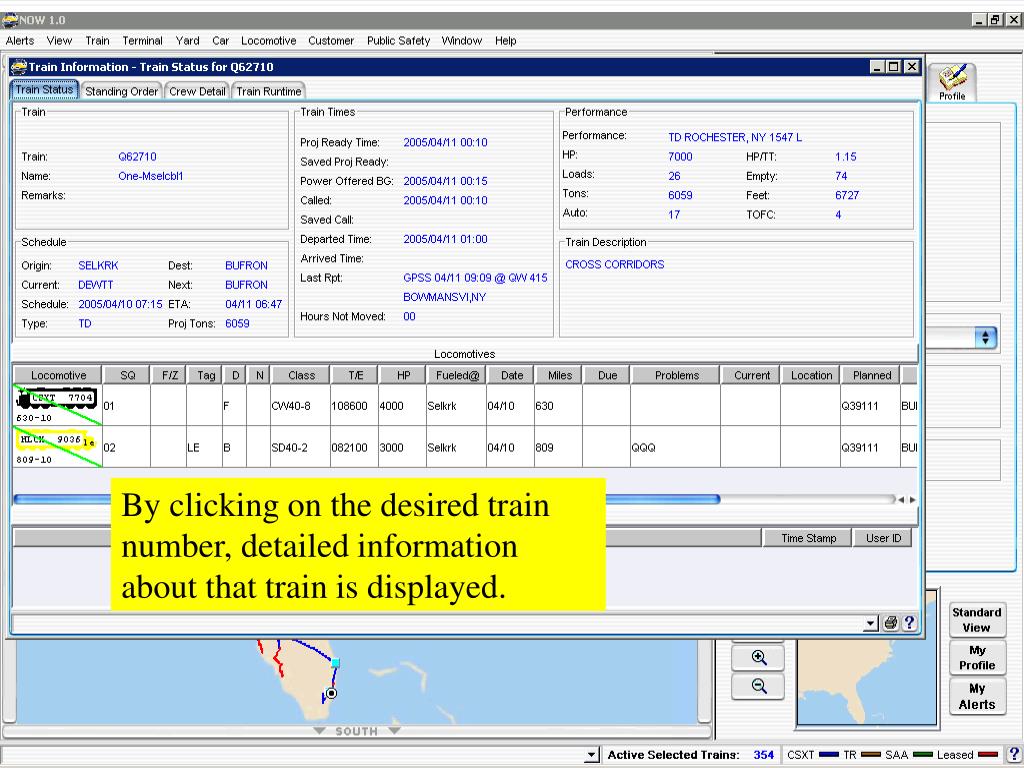This screenshot has height=768, width=1024.
Task: Open help in Train Information window
Action: (x=909, y=623)
